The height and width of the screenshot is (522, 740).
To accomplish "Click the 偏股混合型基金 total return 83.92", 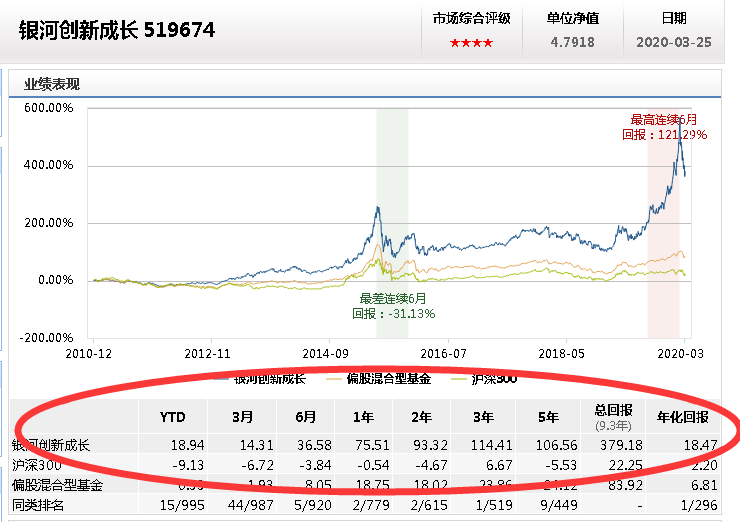I will [x=625, y=485].
